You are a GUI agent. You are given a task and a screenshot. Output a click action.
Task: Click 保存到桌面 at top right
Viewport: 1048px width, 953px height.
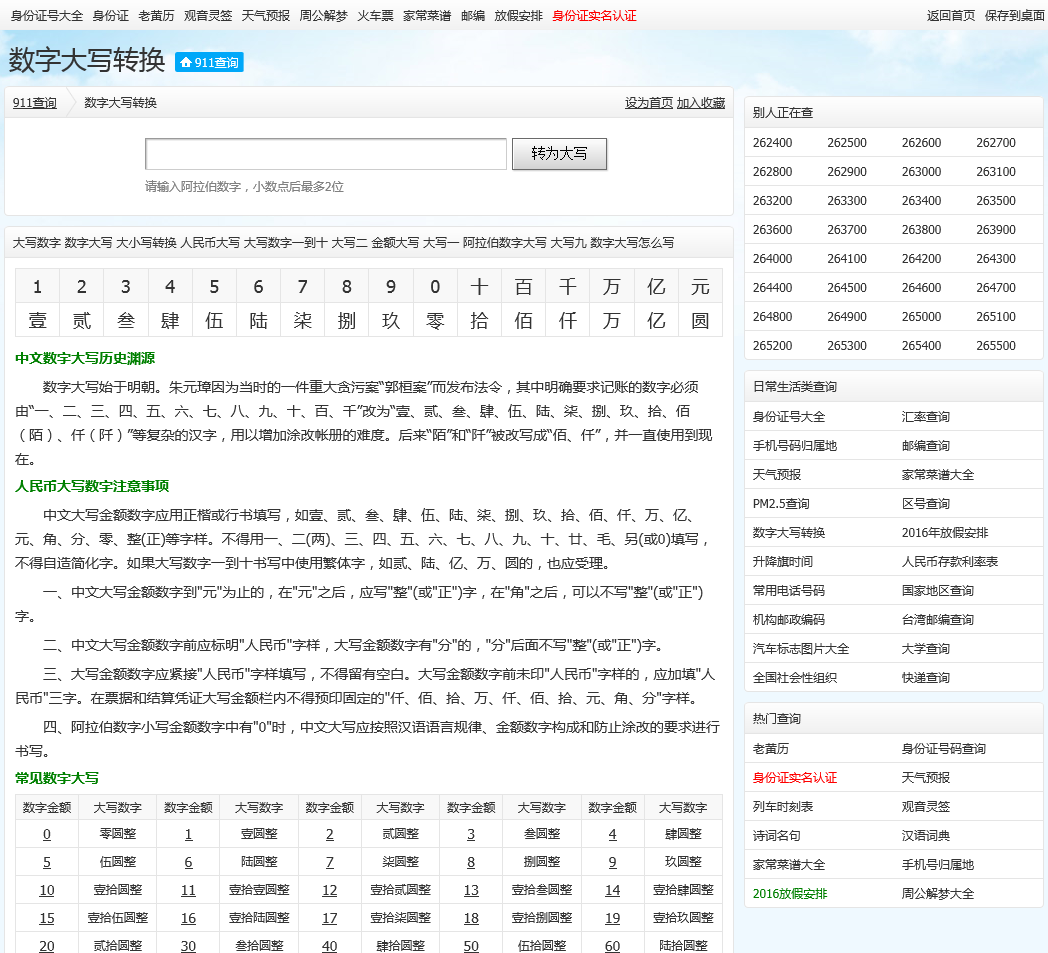[1014, 15]
